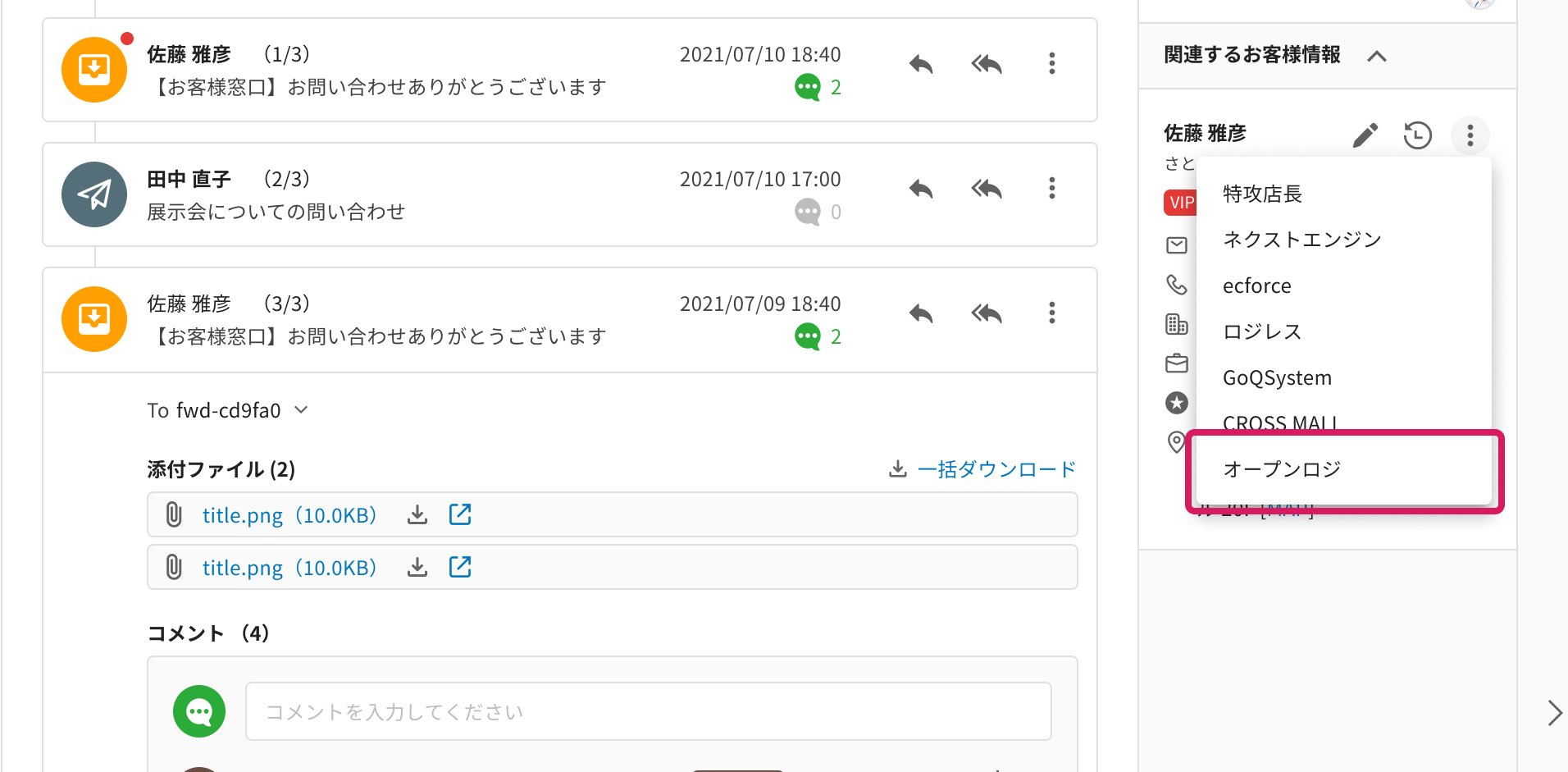Edit customer 佐藤 雅彦 with pencil icon
Screen dimensions: 1568x772
click(x=1365, y=135)
